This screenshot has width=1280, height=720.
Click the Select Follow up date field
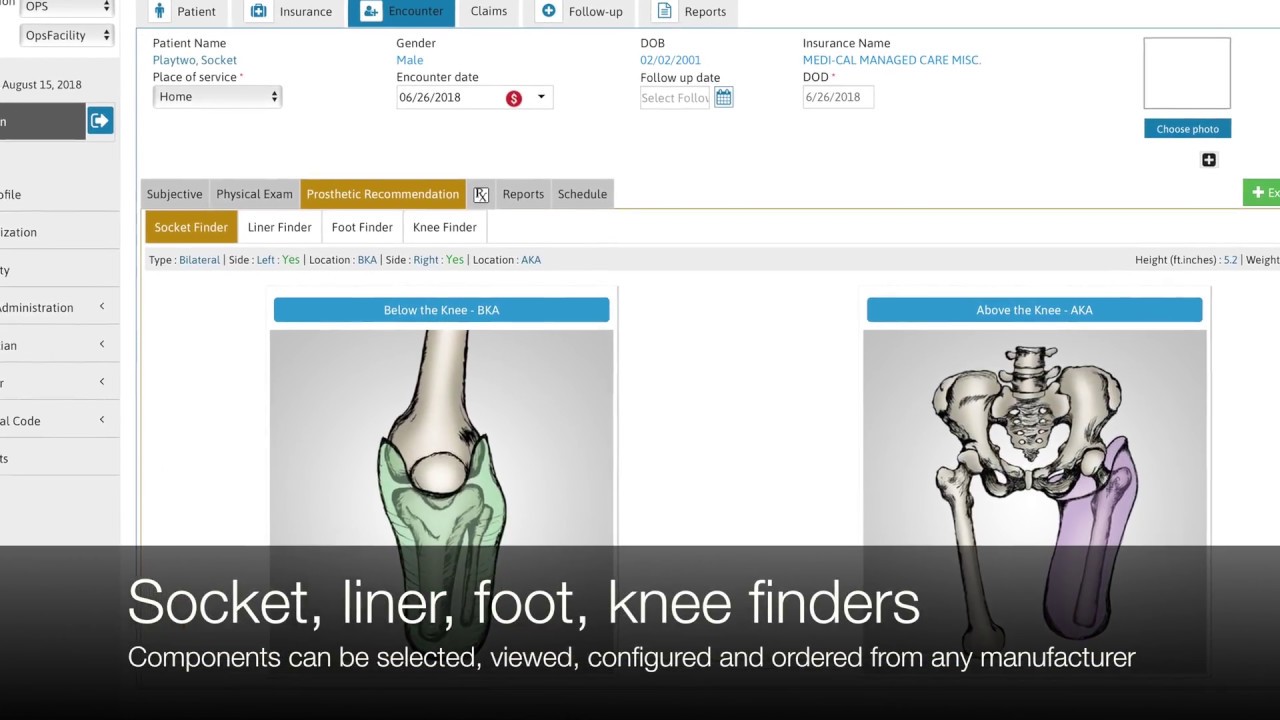pyautogui.click(x=675, y=98)
